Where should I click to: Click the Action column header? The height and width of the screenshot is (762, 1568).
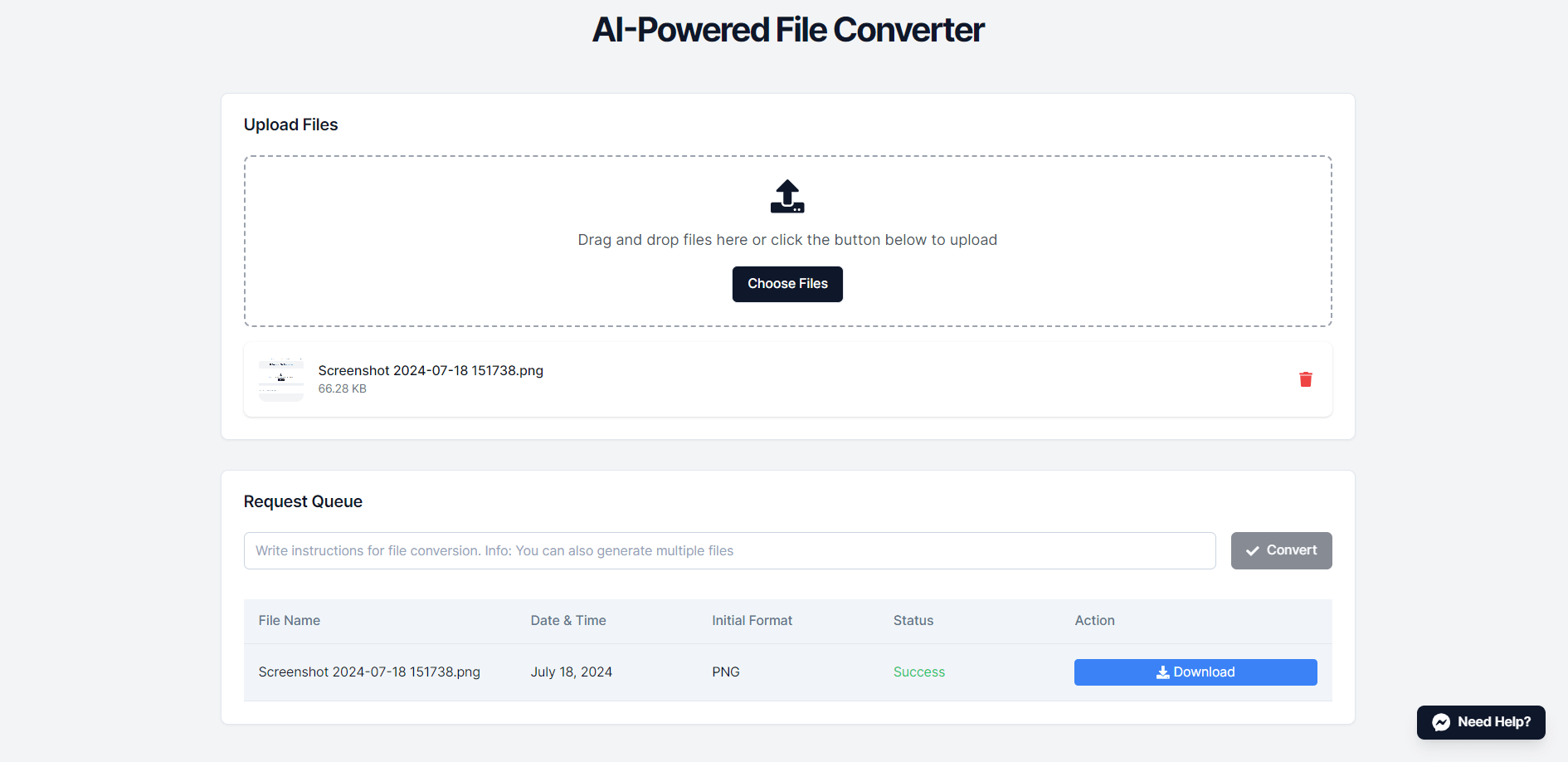1094,621
